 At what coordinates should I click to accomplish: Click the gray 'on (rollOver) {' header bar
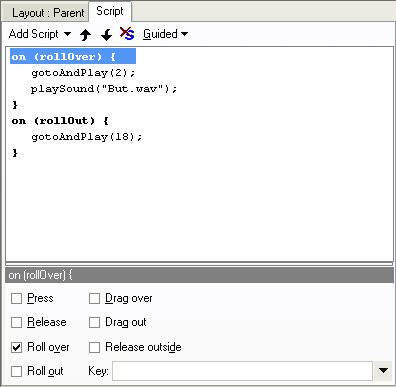(x=199, y=275)
